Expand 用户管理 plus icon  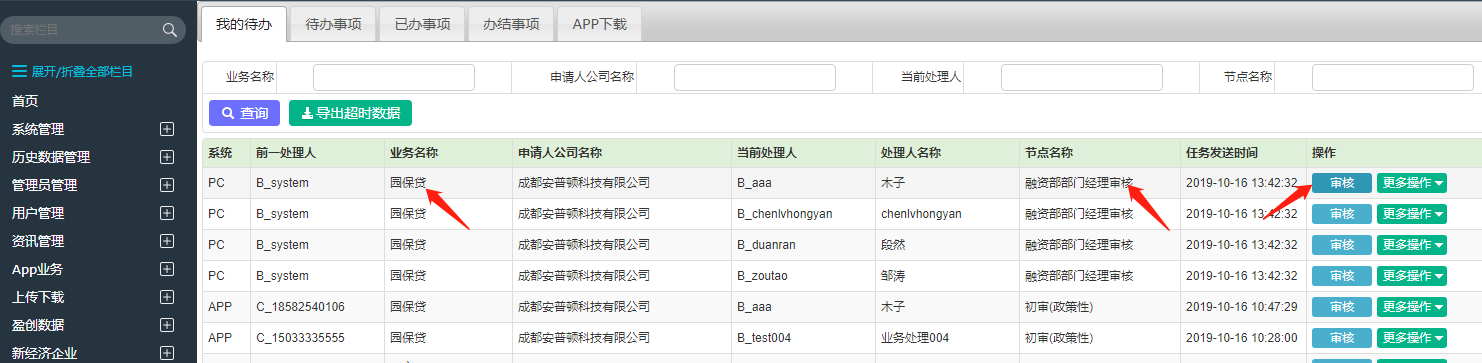(x=167, y=213)
